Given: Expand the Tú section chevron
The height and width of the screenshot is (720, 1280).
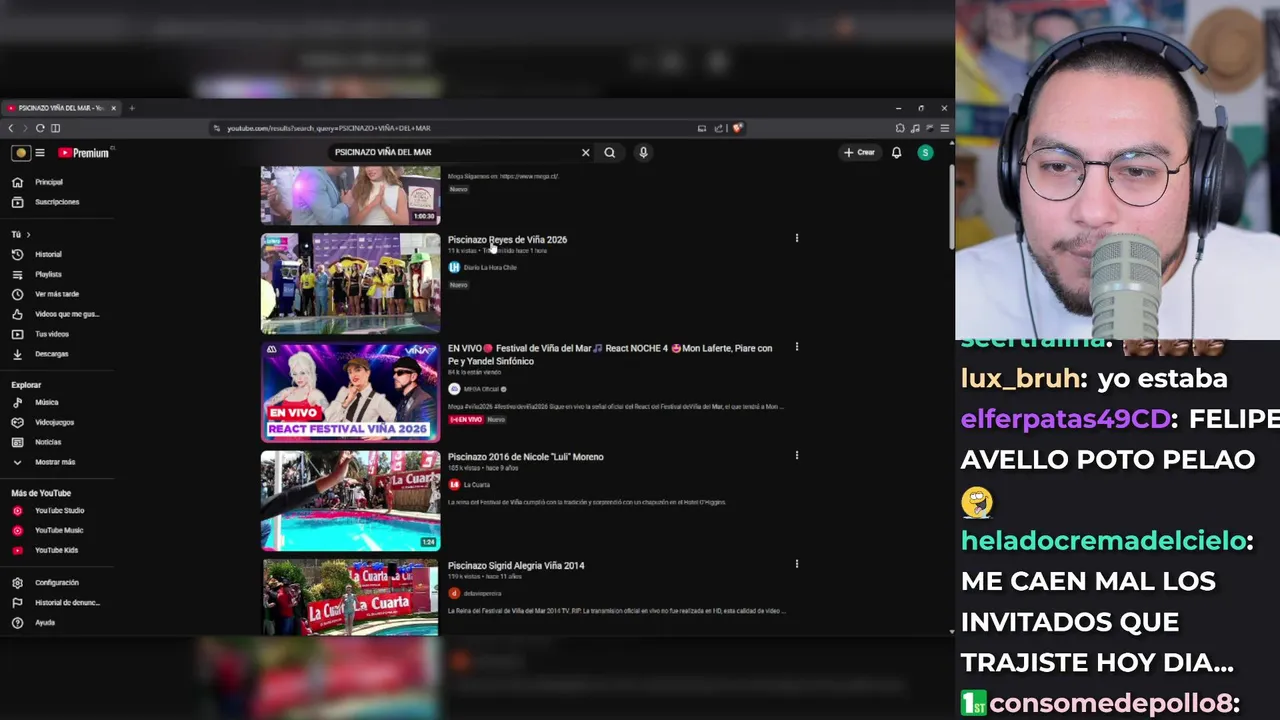Looking at the screenshot, I should point(28,235).
